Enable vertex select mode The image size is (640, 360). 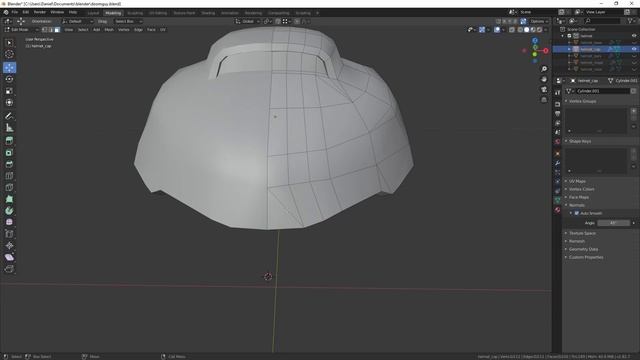pyautogui.click(x=44, y=30)
